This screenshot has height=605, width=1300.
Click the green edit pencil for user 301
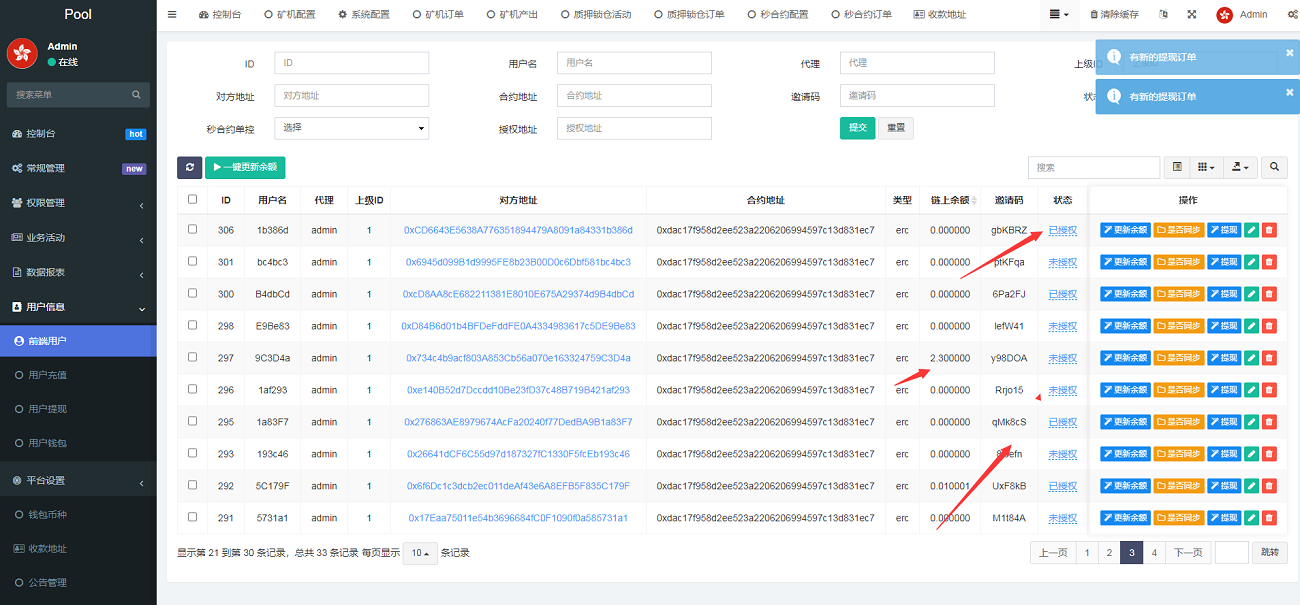pyautogui.click(x=1250, y=262)
